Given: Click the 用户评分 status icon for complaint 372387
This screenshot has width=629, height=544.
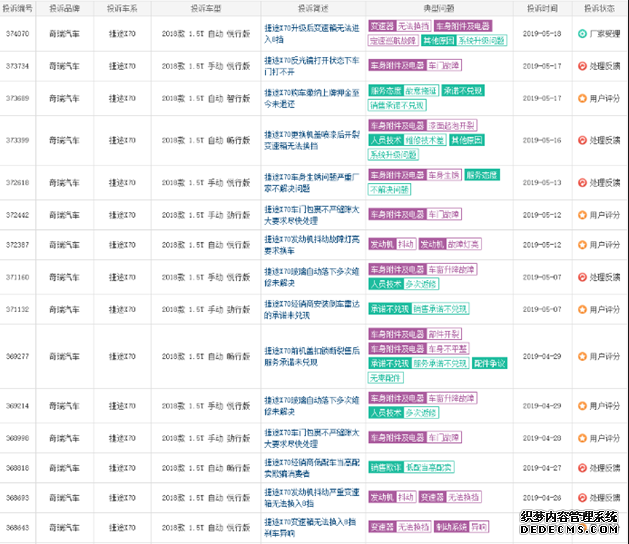Looking at the screenshot, I should pos(582,245).
